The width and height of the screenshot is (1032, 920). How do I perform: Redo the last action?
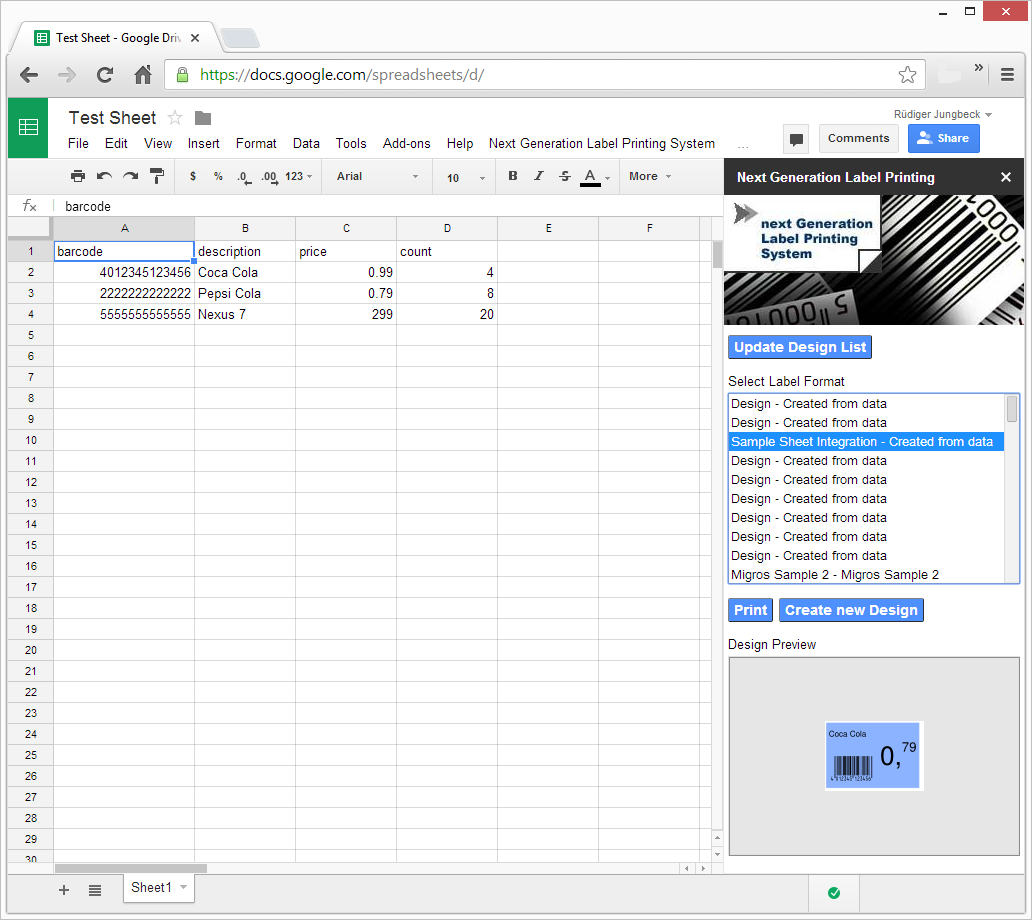tap(130, 176)
